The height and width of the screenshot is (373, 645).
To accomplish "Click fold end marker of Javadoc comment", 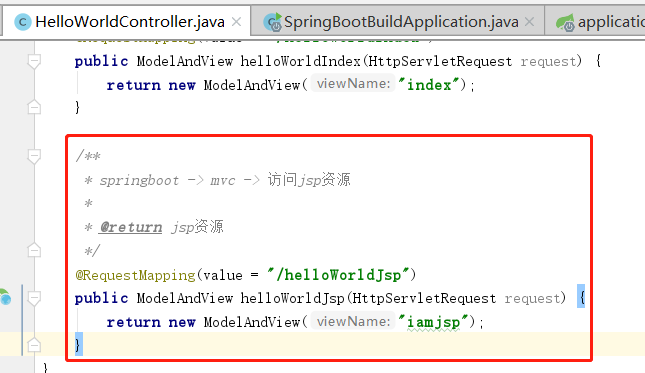I will click(x=34, y=250).
